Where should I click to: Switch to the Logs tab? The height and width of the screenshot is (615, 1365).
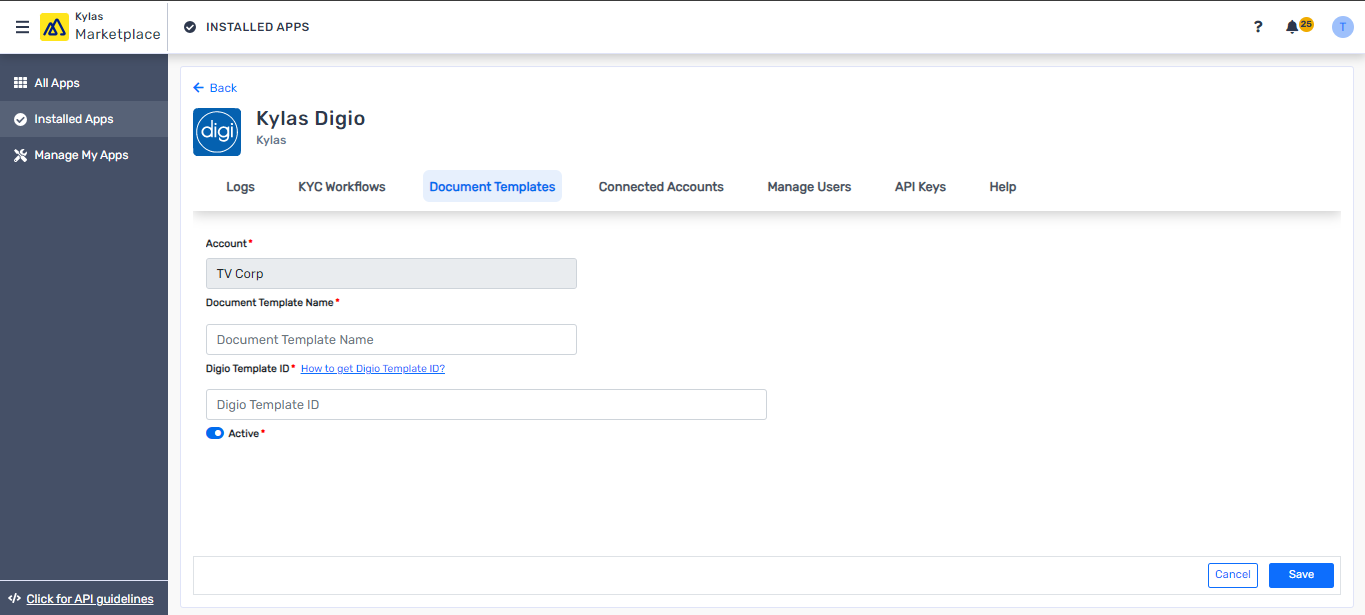coord(240,186)
